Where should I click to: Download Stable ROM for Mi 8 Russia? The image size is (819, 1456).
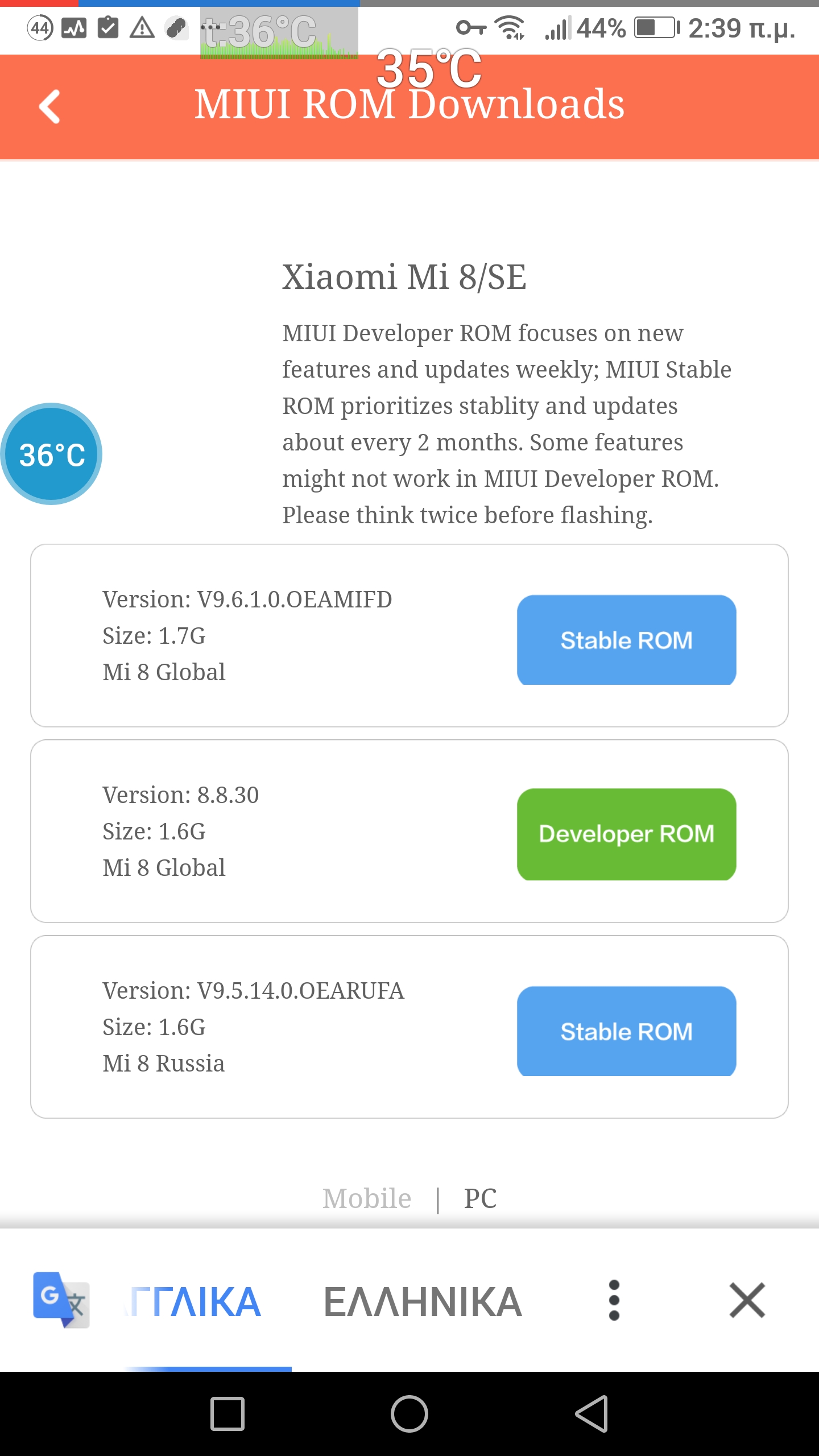[626, 1031]
